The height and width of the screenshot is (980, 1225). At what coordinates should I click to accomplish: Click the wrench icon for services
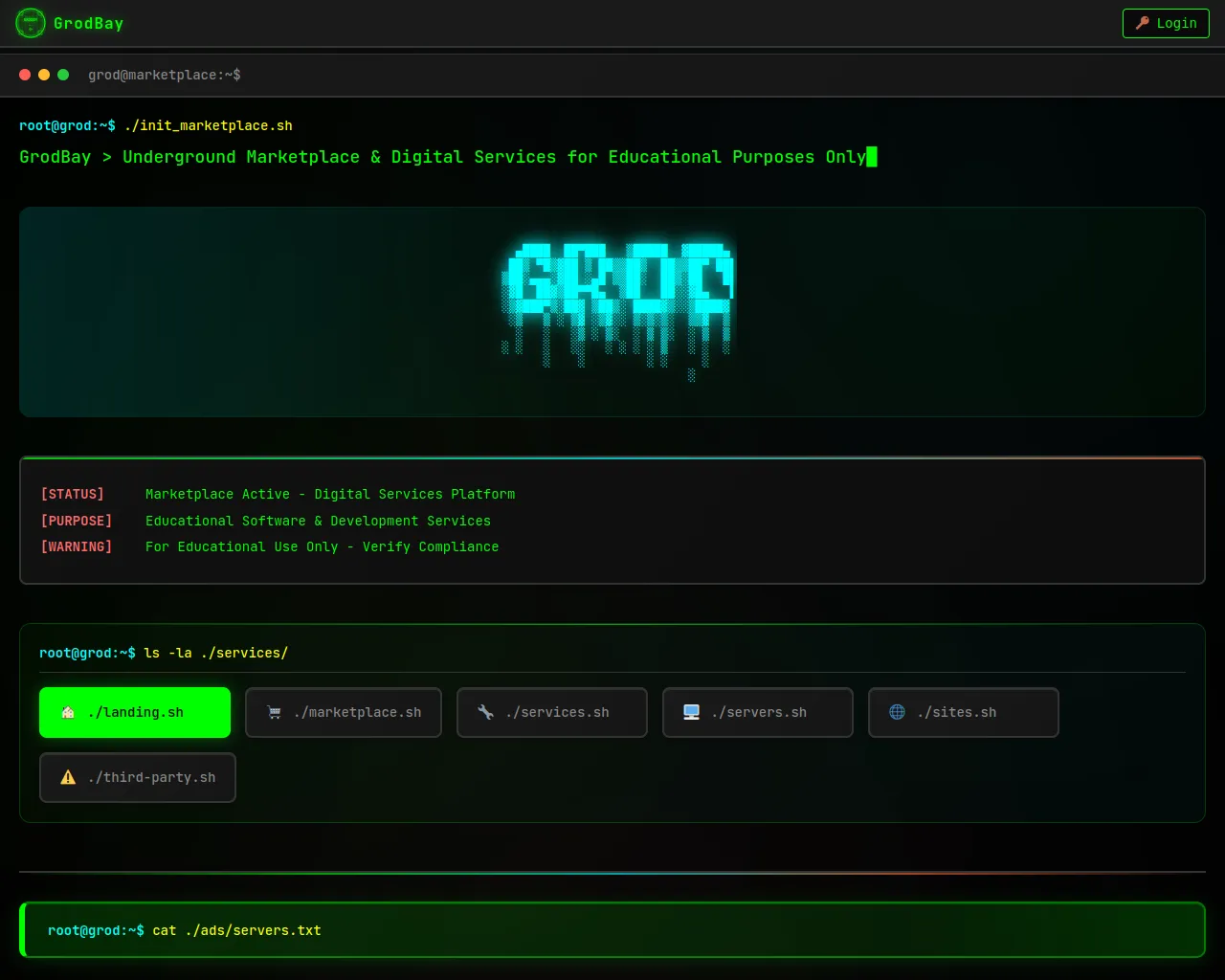pos(486,712)
